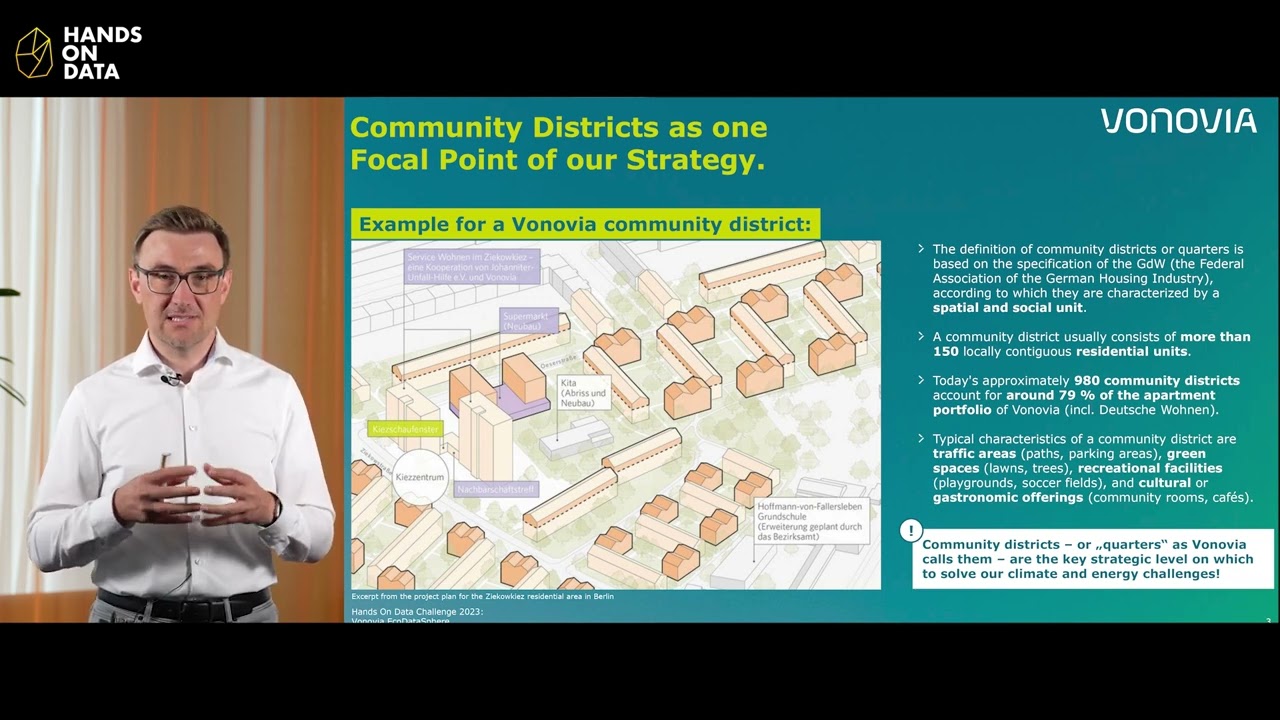Click the bold phrase "recreational facilities"
This screenshot has width=1280, height=720.
pos(1149,468)
